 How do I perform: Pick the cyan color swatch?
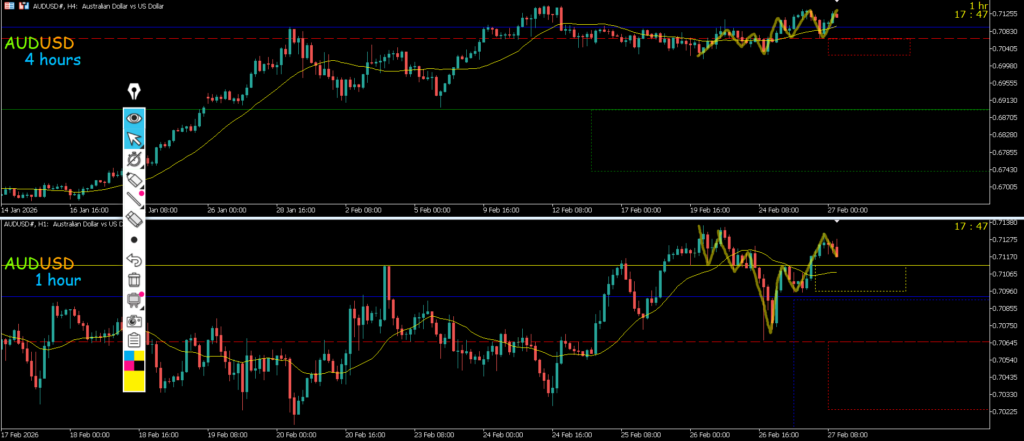[128, 356]
